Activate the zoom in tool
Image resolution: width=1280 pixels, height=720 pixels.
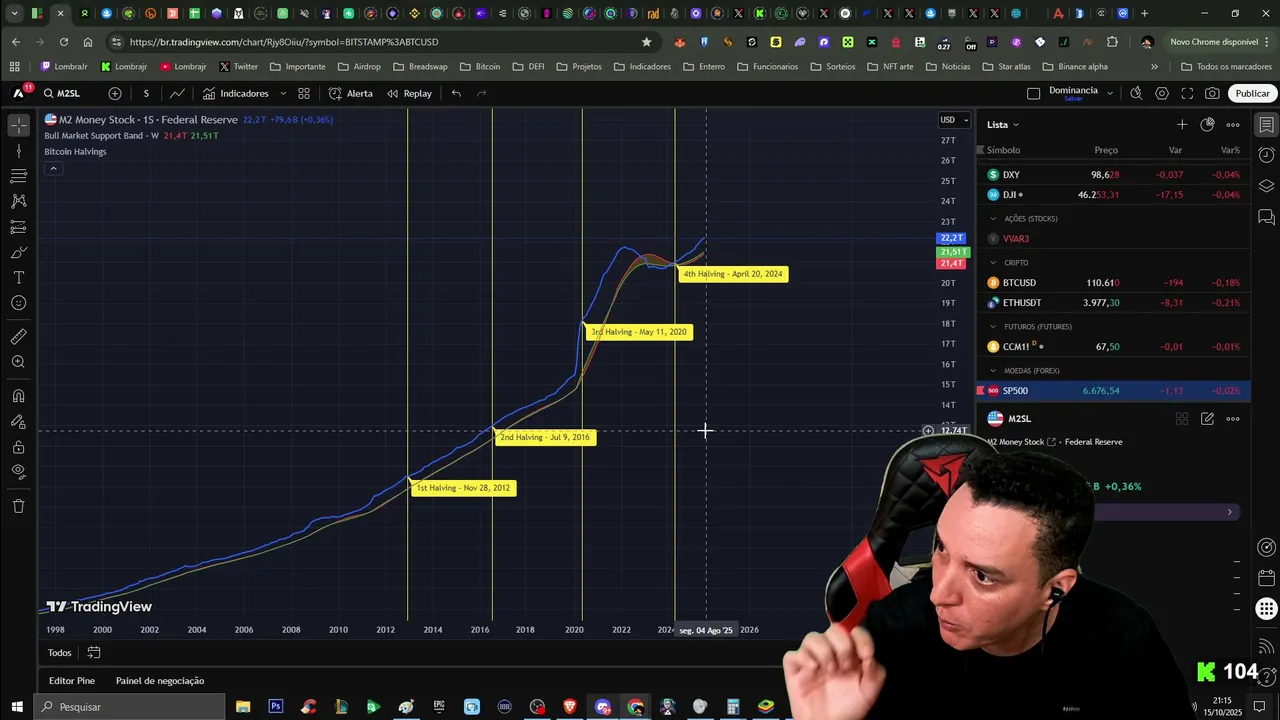click(18, 362)
